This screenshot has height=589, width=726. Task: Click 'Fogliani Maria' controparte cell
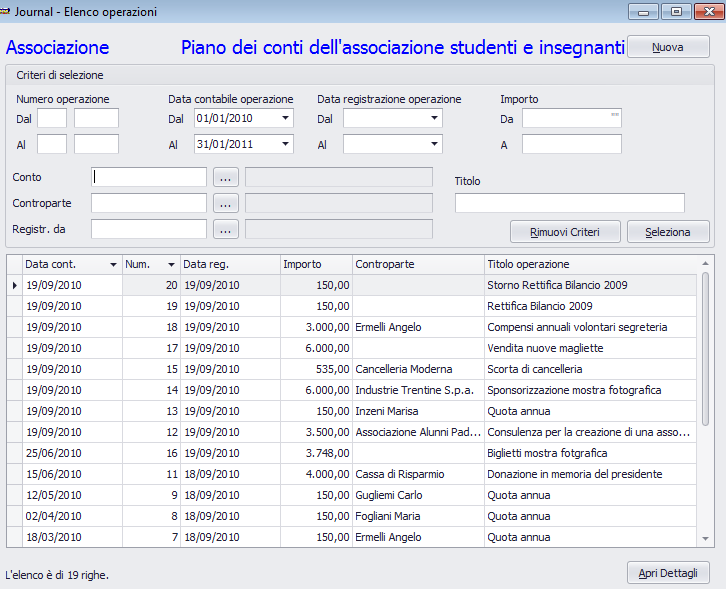pos(419,516)
